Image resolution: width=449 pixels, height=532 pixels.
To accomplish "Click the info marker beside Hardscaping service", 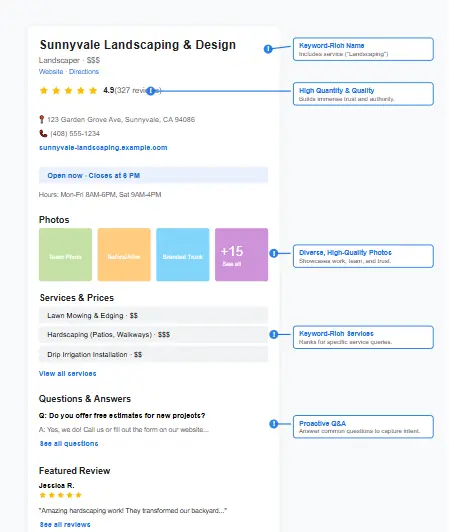I will 274,335.
